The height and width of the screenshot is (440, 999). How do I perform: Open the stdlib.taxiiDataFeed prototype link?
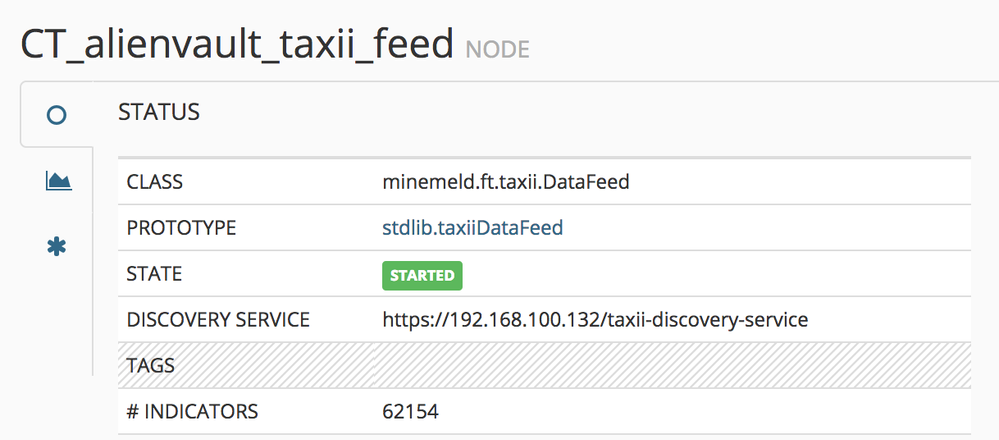tap(473, 228)
